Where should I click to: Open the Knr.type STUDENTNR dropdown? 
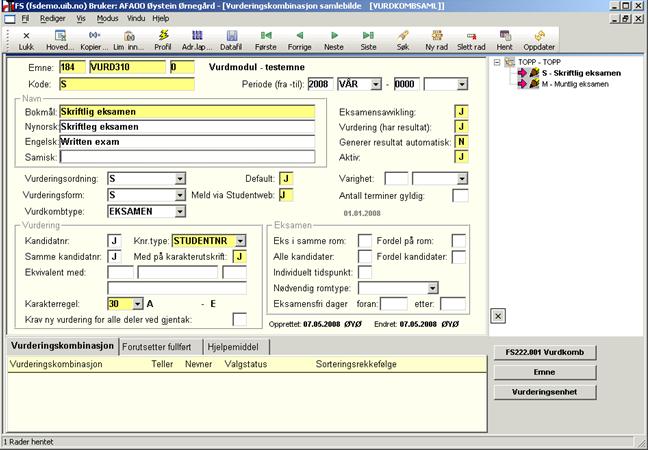pyautogui.click(x=241, y=241)
